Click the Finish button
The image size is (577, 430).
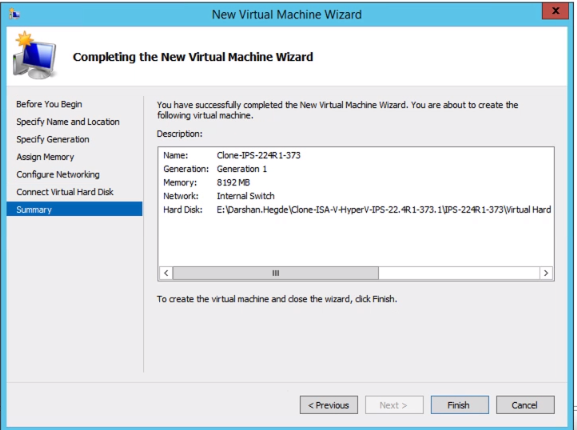coord(460,405)
